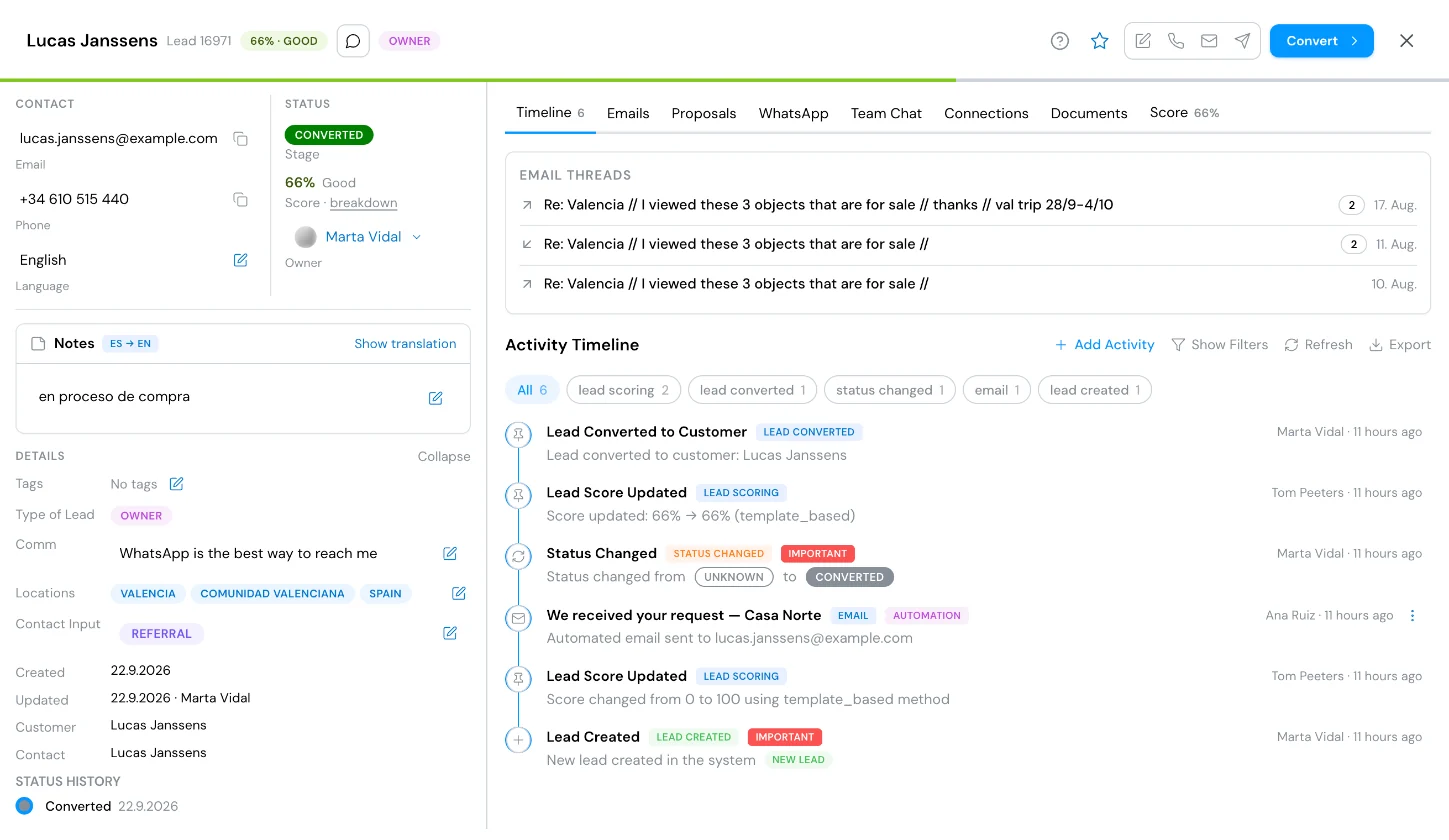This screenshot has width=1449, height=840.
Task: Open the Score 66% tab
Action: pos(1184,114)
